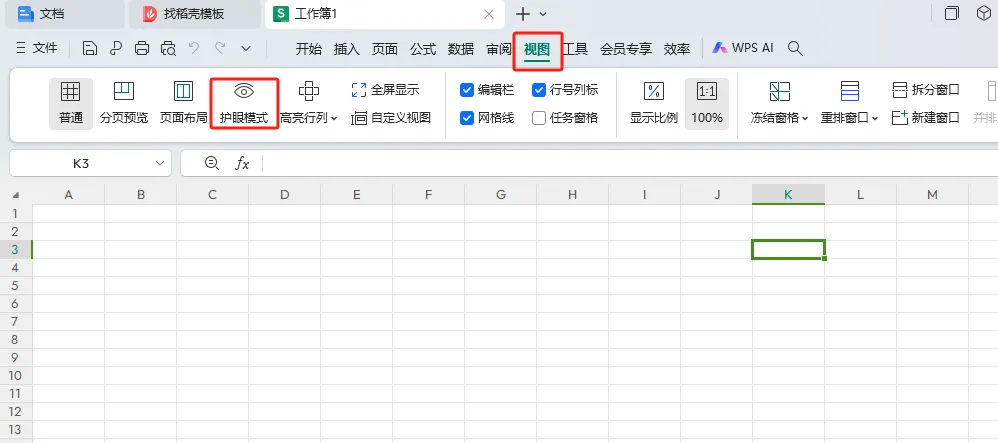Switch to the 找稻壳模板 templates tab

[x=195, y=14]
